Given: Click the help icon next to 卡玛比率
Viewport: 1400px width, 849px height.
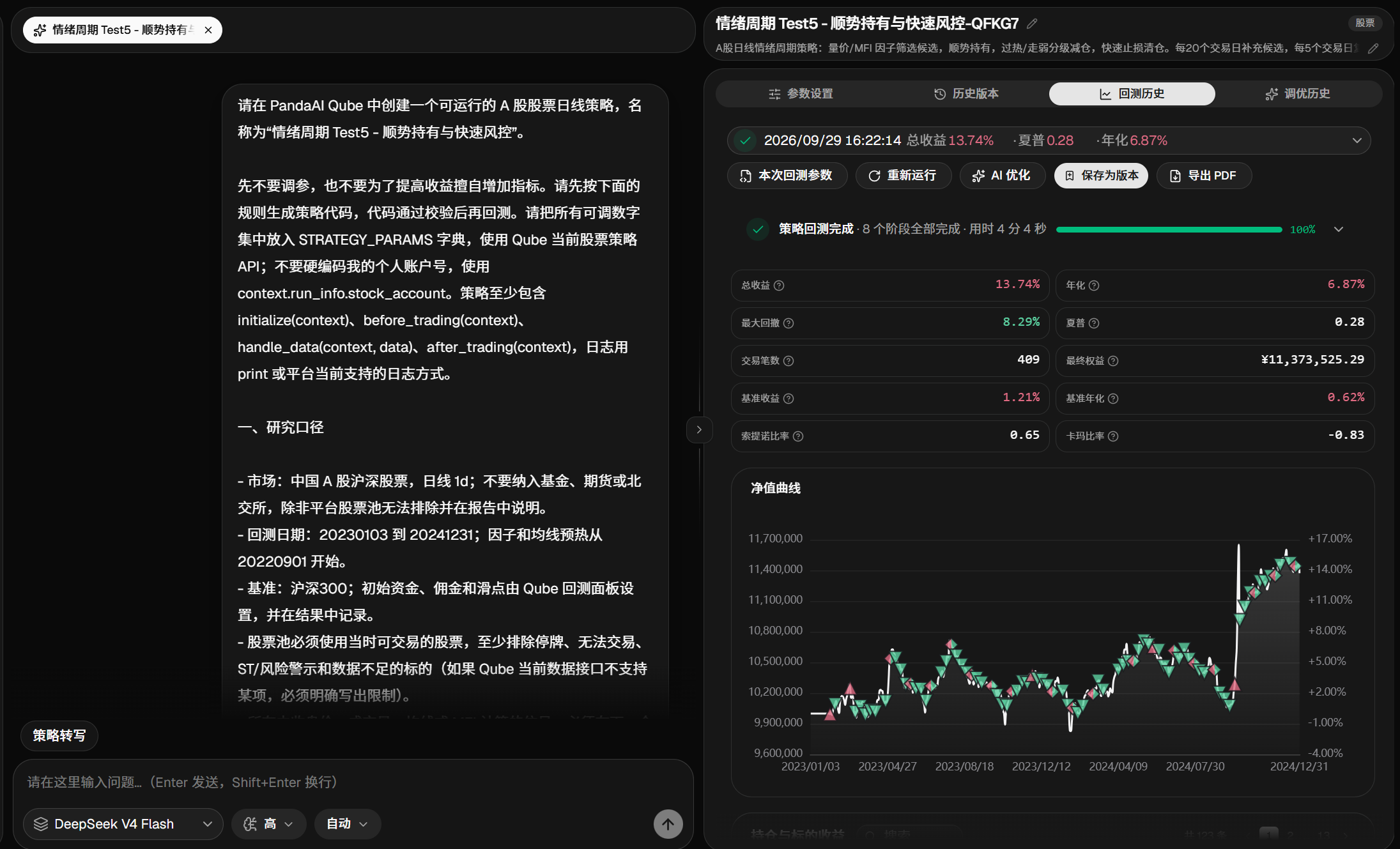Looking at the screenshot, I should click(x=1113, y=436).
